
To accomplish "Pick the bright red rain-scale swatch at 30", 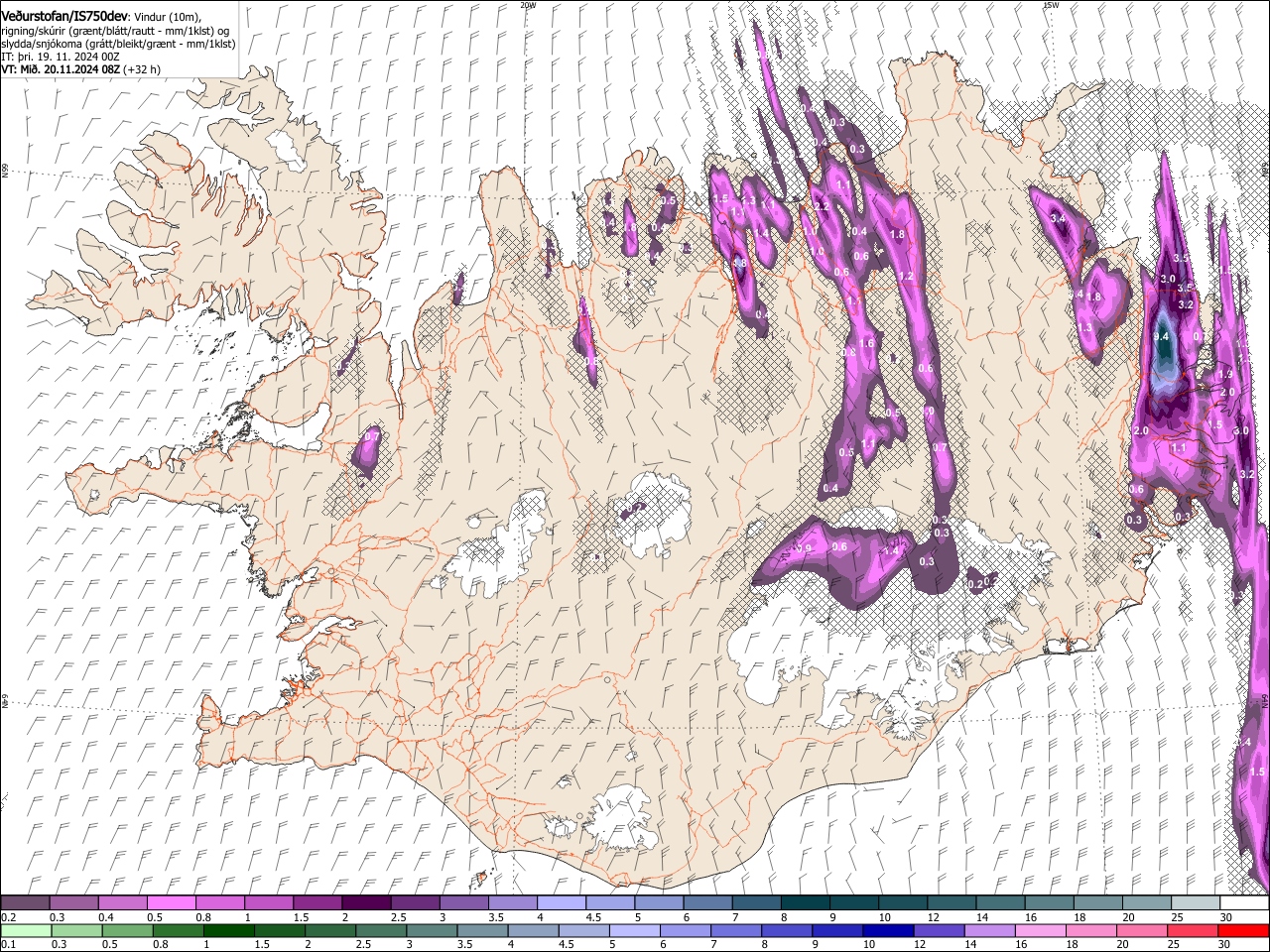I will click(1243, 931).
